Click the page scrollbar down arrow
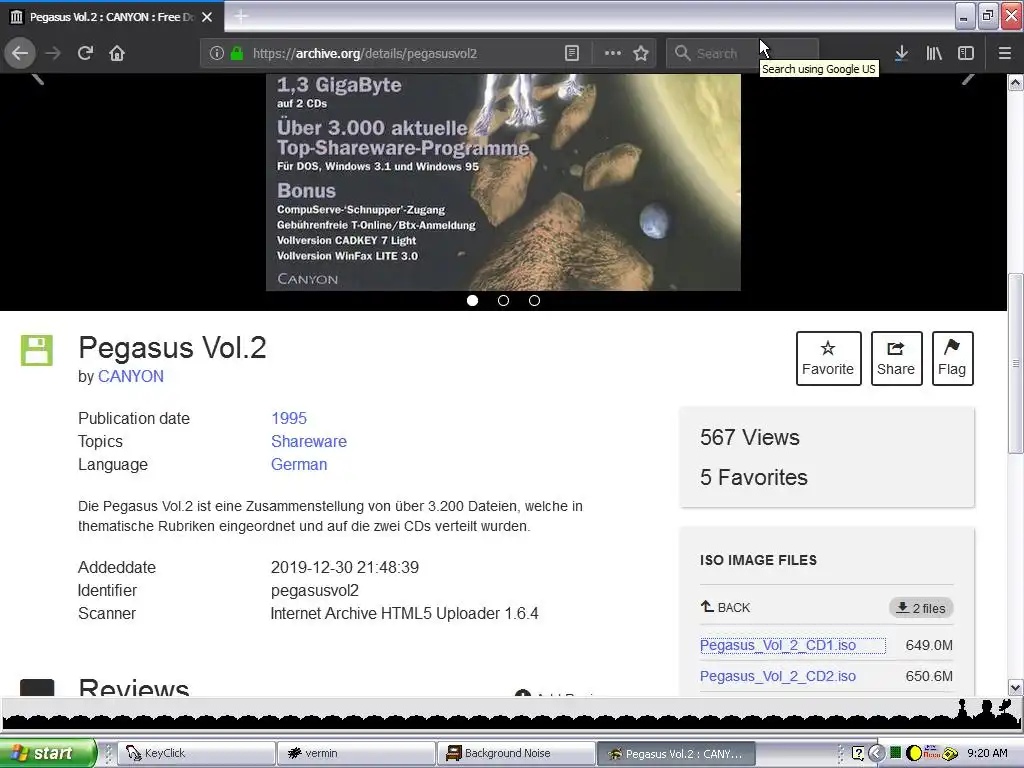Screen dimensions: 1024x768 tap(1015, 687)
